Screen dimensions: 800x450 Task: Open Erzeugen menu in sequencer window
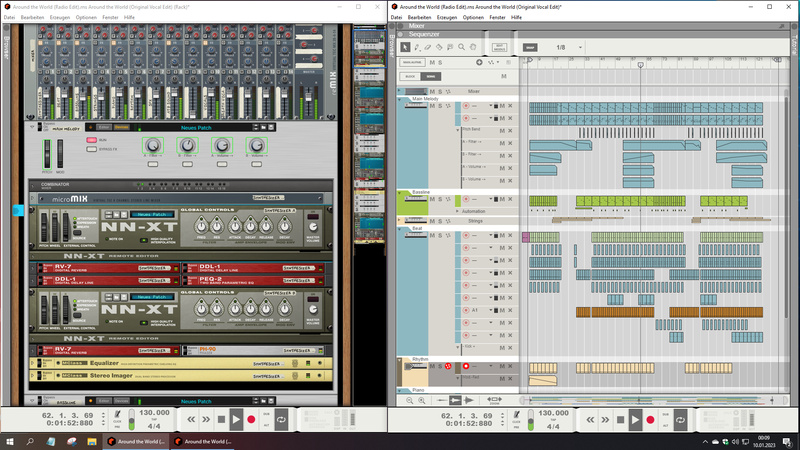pos(447,17)
